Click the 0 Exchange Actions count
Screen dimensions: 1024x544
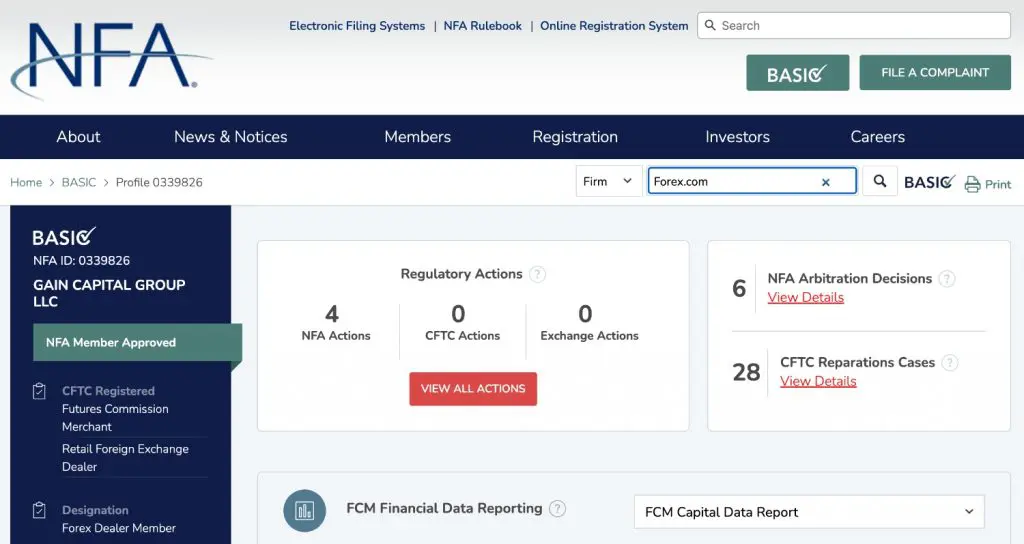[585, 313]
